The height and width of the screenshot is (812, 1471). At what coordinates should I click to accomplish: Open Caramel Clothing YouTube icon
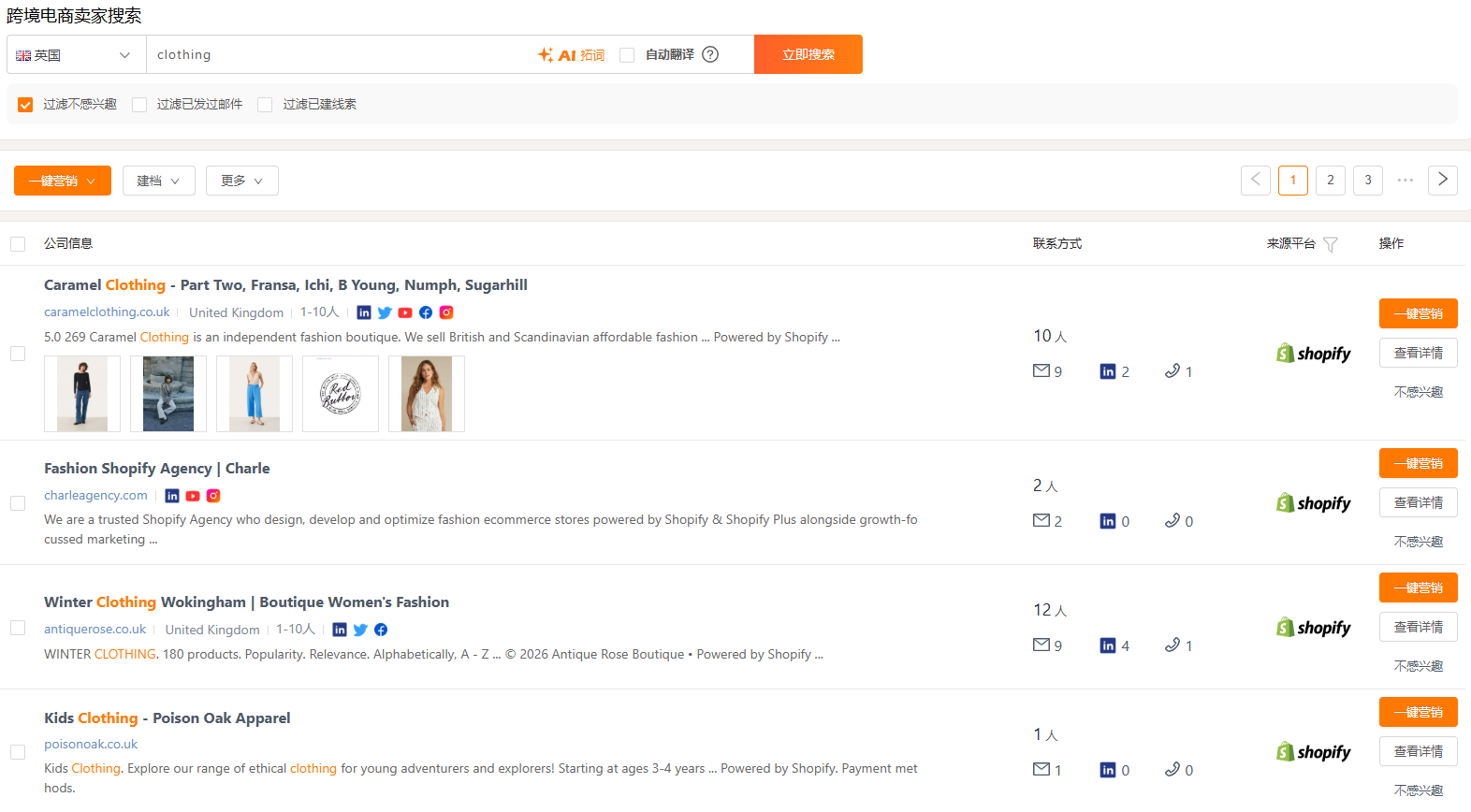405,312
